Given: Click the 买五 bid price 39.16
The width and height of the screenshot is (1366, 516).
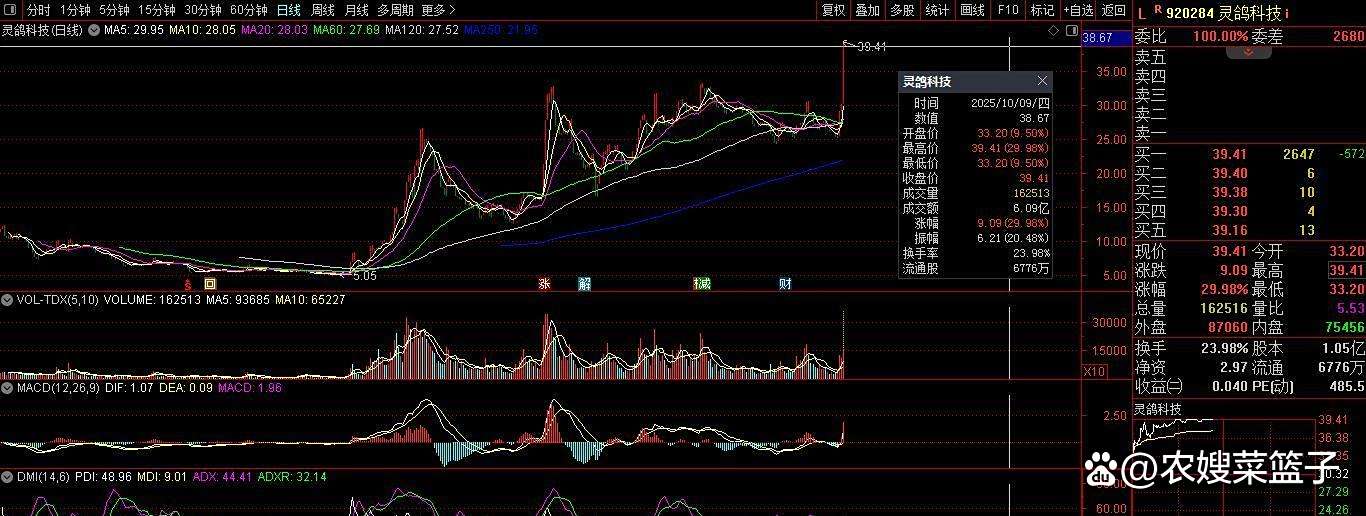Looking at the screenshot, I should tap(1229, 230).
